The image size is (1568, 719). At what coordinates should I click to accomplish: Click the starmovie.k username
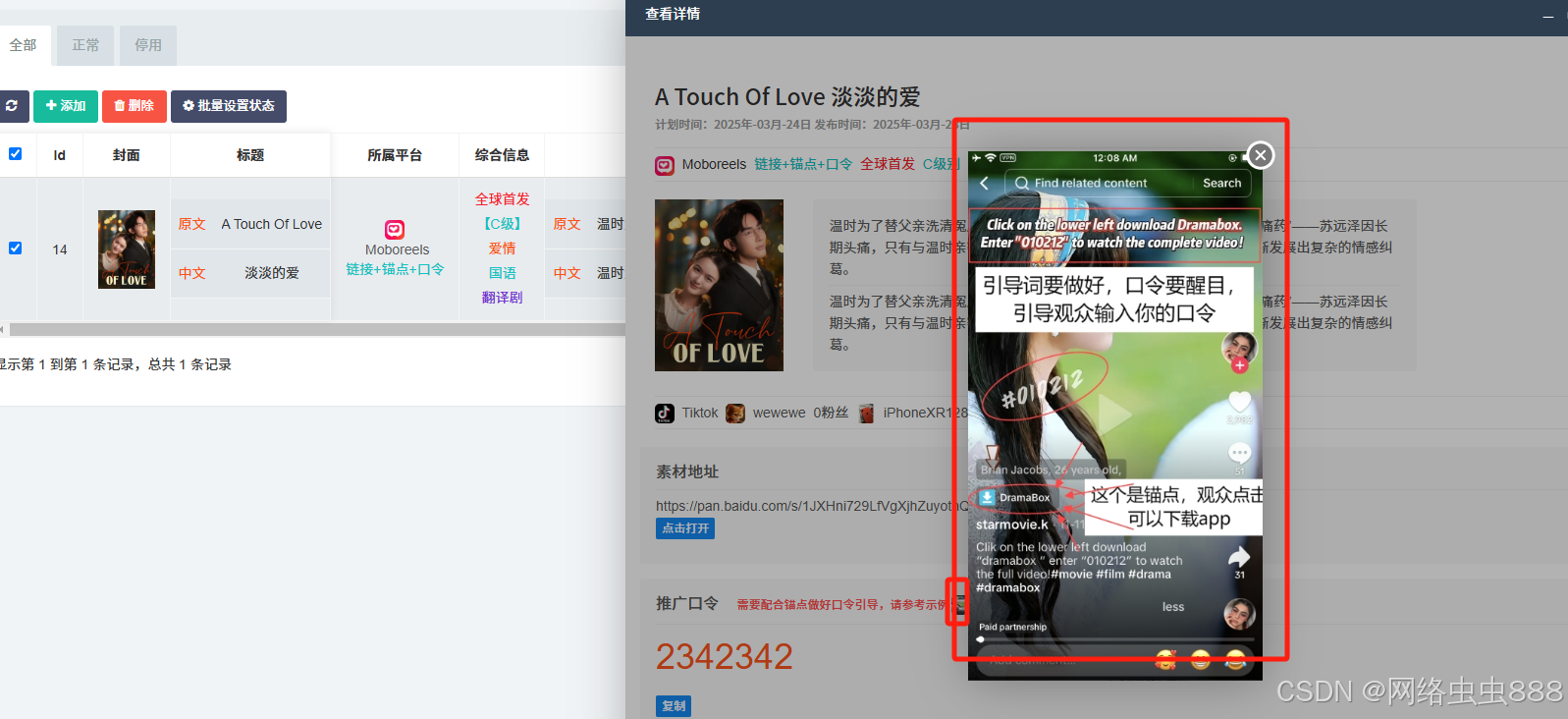click(1012, 525)
